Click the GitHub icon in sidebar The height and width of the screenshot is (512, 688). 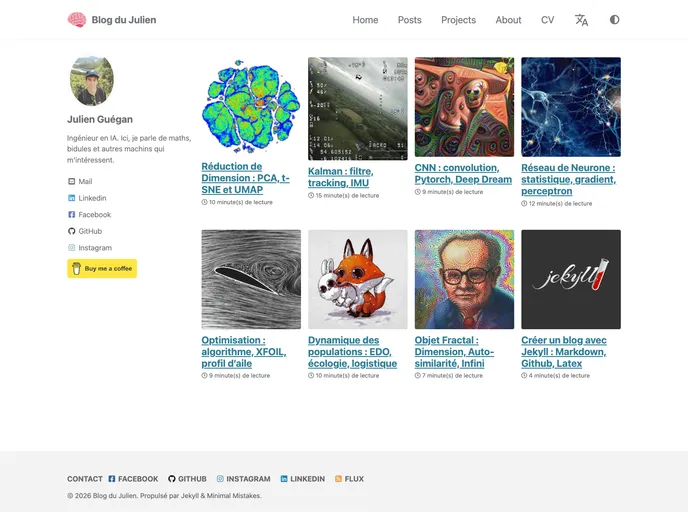[x=71, y=231]
